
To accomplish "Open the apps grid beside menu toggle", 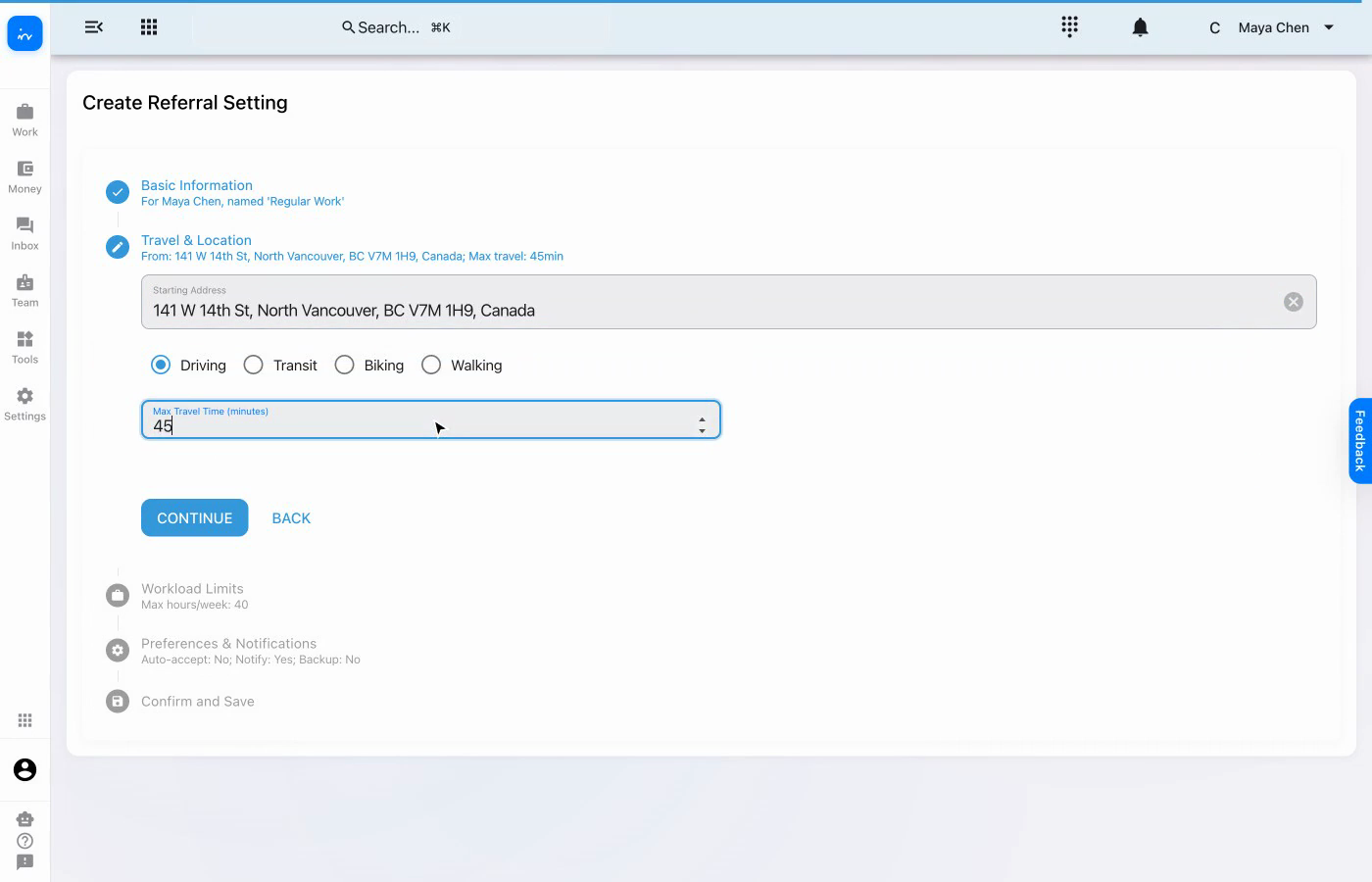I will [x=149, y=27].
